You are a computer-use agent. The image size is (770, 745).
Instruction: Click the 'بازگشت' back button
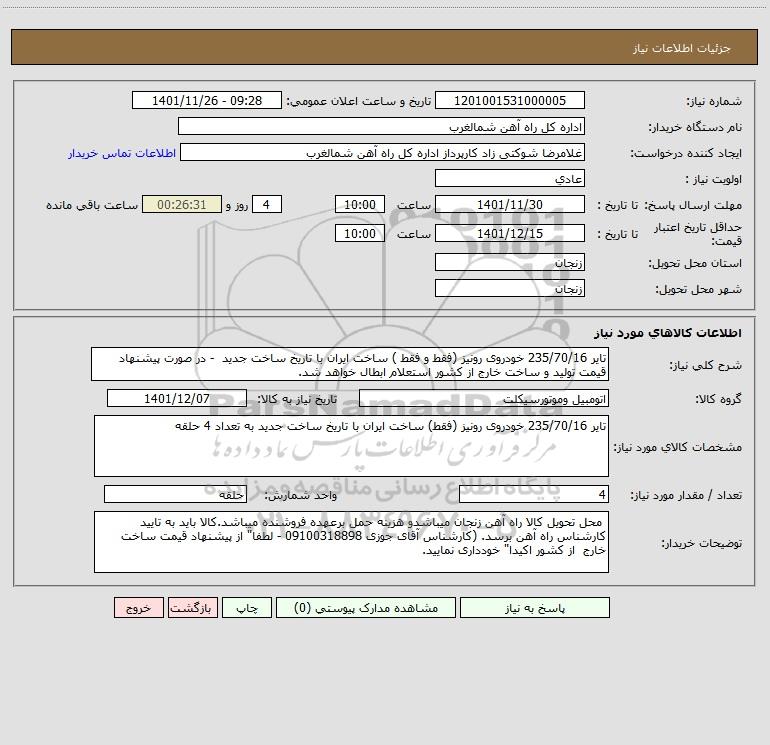coord(192,608)
